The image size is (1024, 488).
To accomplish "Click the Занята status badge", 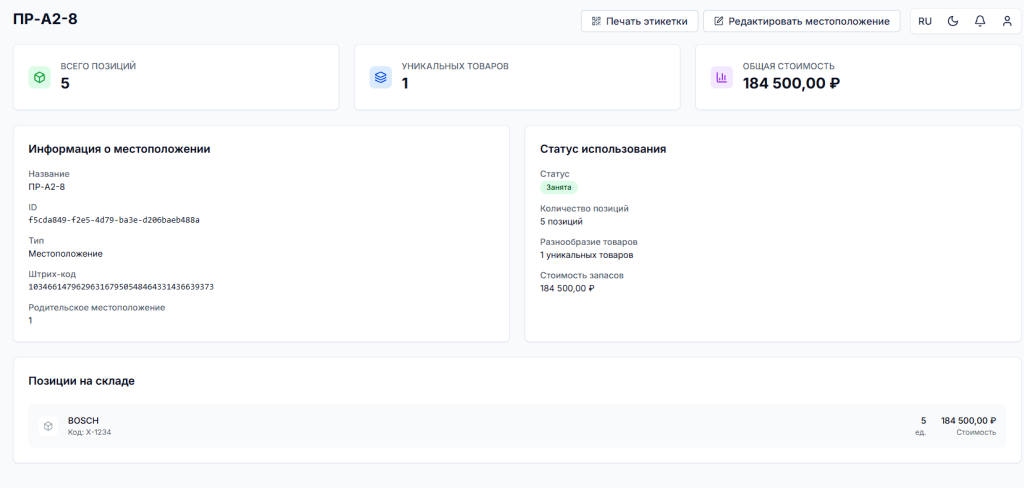I will click(x=558, y=187).
